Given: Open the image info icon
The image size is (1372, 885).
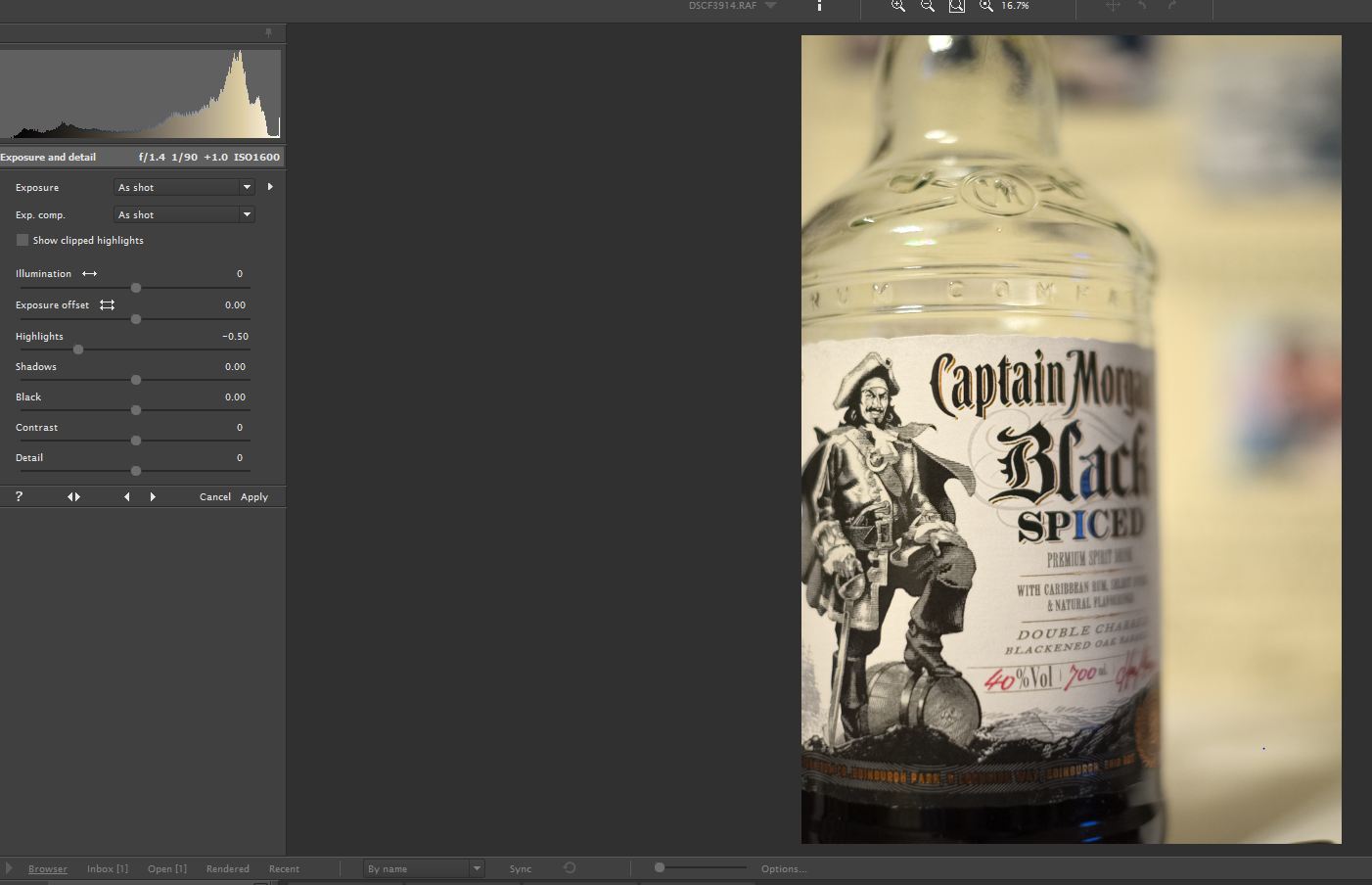Looking at the screenshot, I should 819,6.
